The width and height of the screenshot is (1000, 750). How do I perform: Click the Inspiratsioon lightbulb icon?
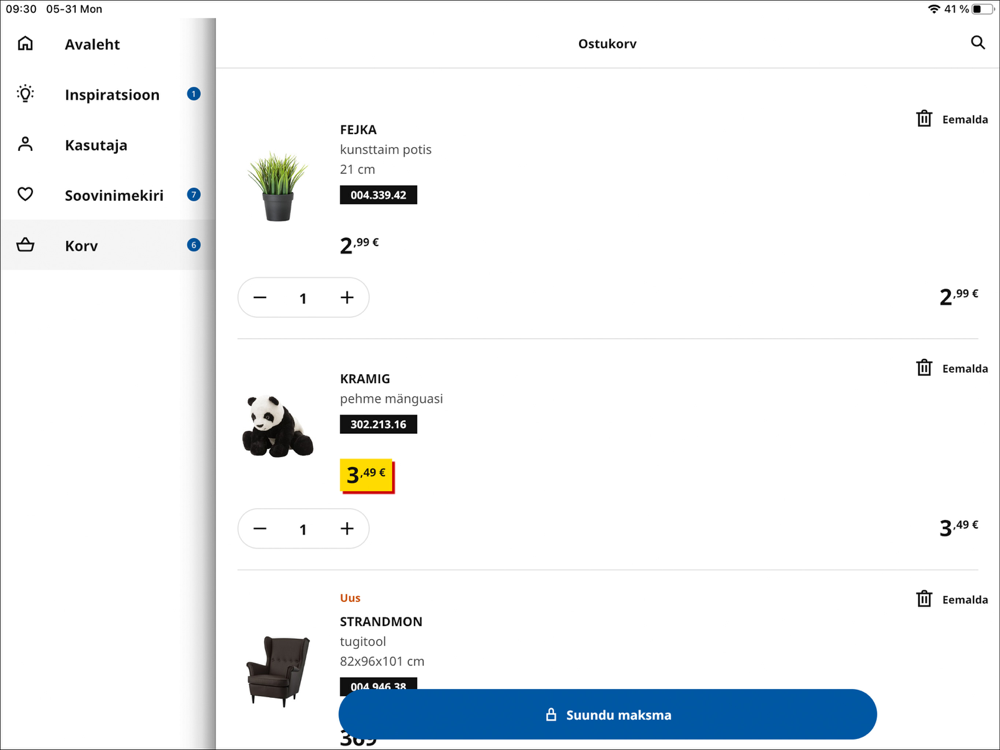(x=26, y=94)
